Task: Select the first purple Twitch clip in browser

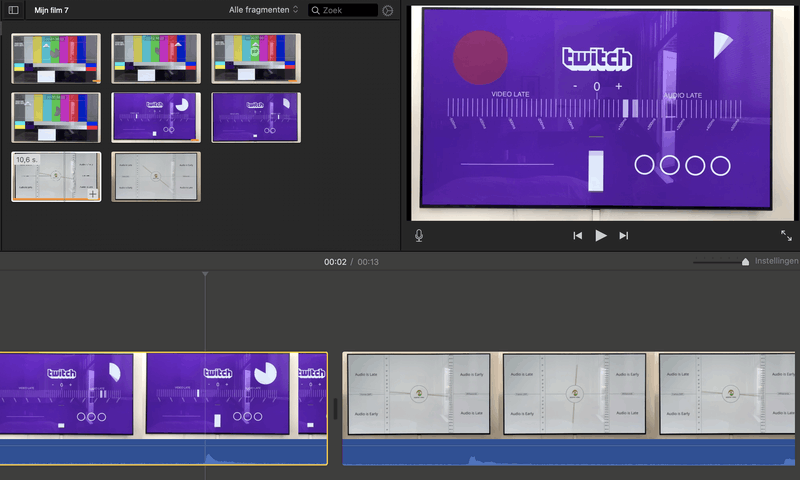Action: coord(156,117)
